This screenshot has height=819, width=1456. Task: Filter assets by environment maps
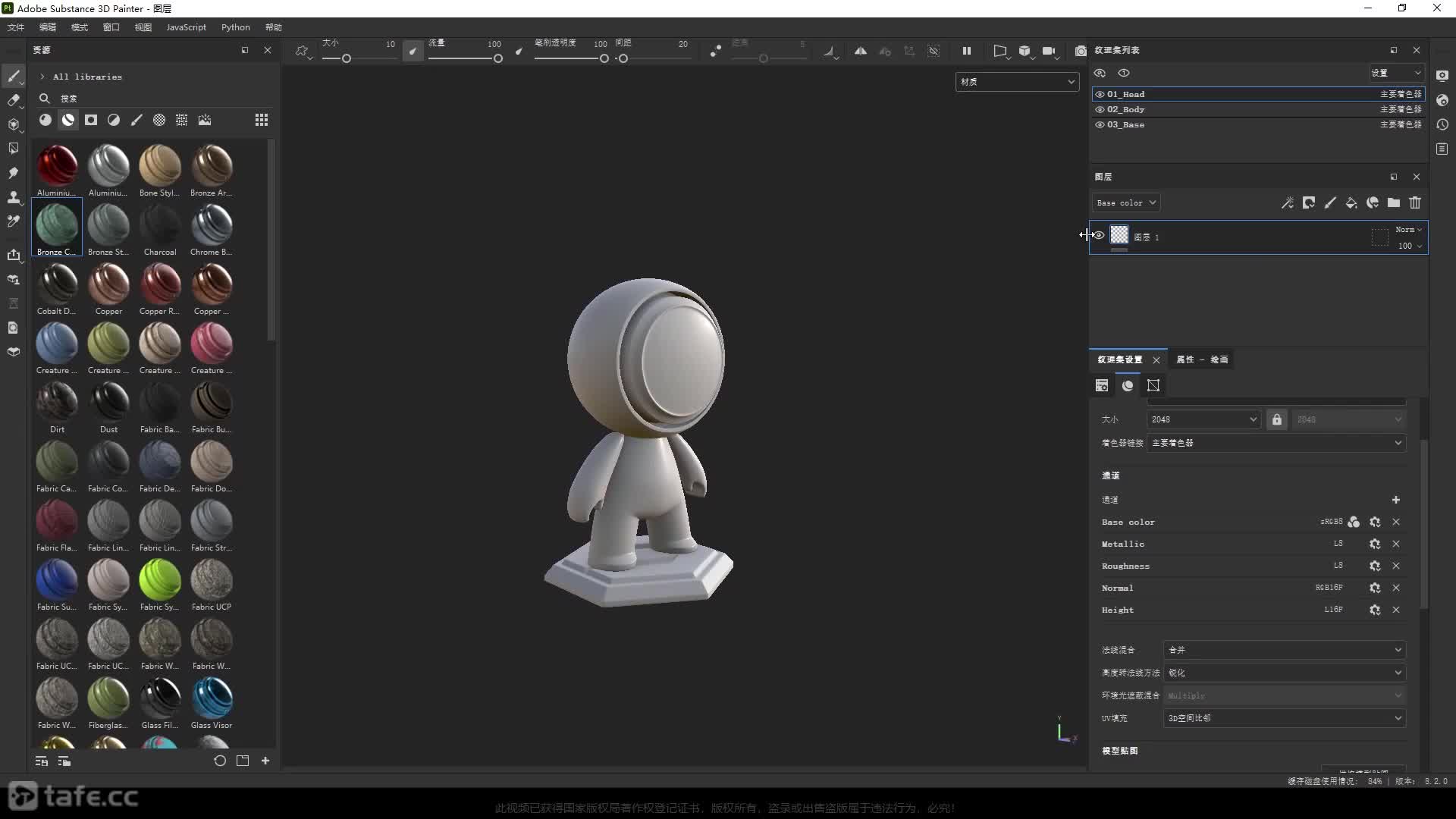tap(205, 120)
